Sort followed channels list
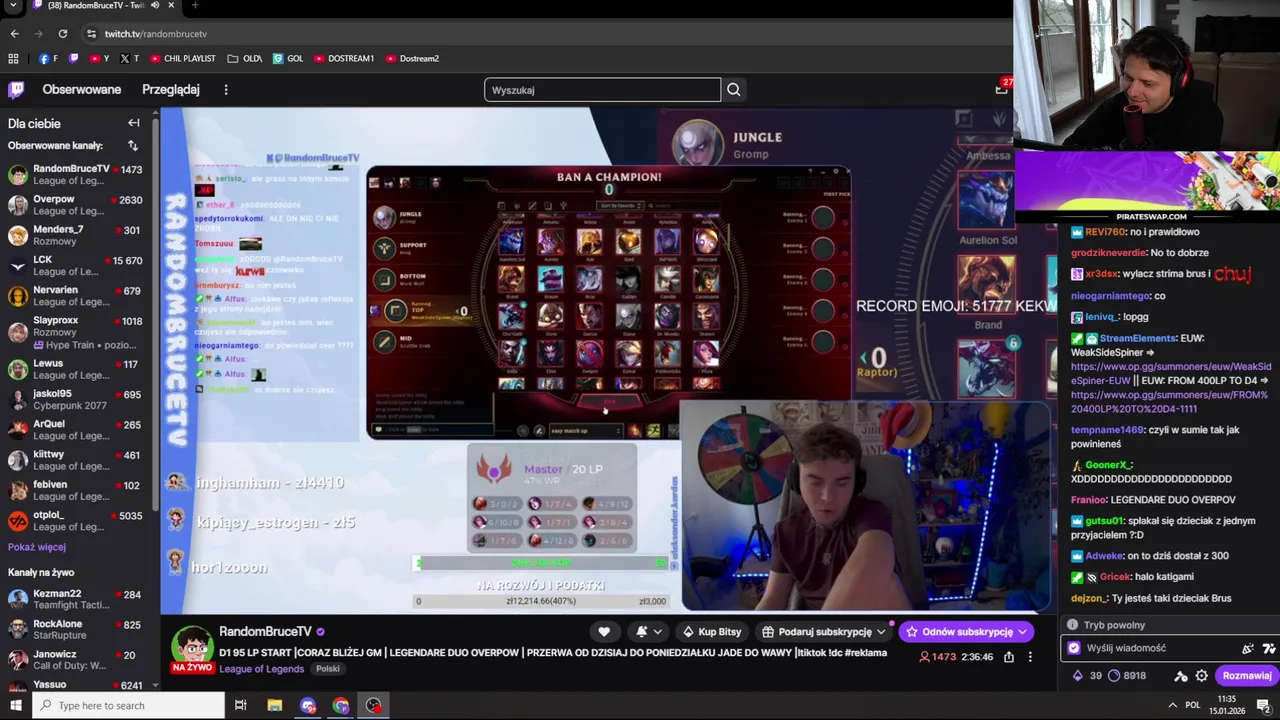 point(133,146)
